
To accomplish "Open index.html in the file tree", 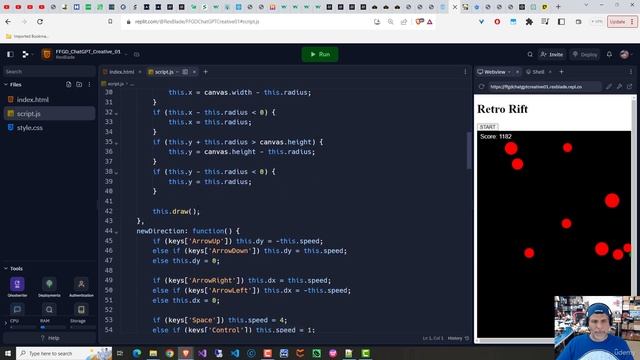I will [49, 100].
